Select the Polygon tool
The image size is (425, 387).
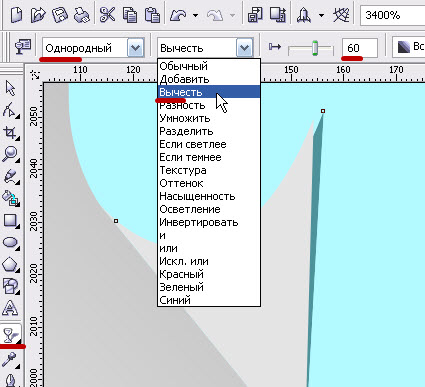tap(11, 265)
